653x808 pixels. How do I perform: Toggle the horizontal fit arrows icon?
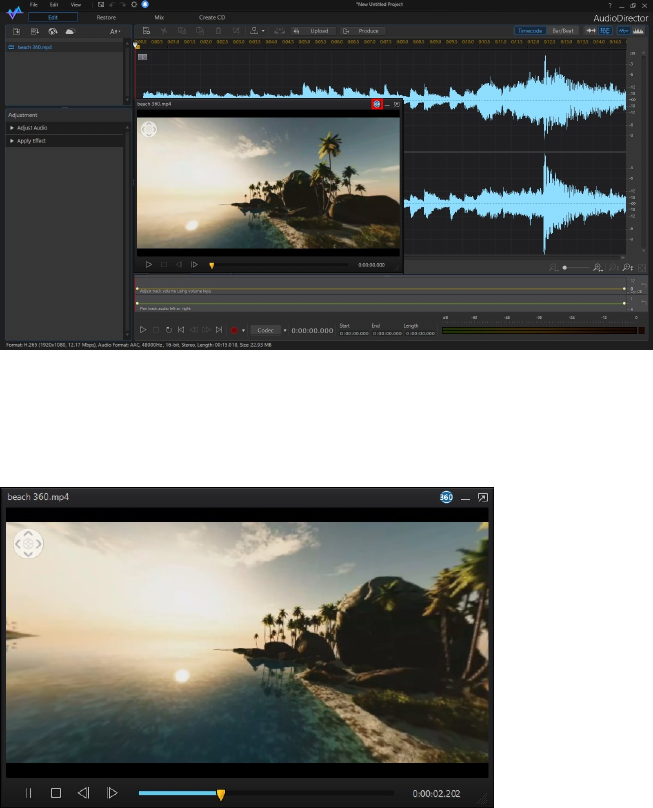(x=591, y=31)
